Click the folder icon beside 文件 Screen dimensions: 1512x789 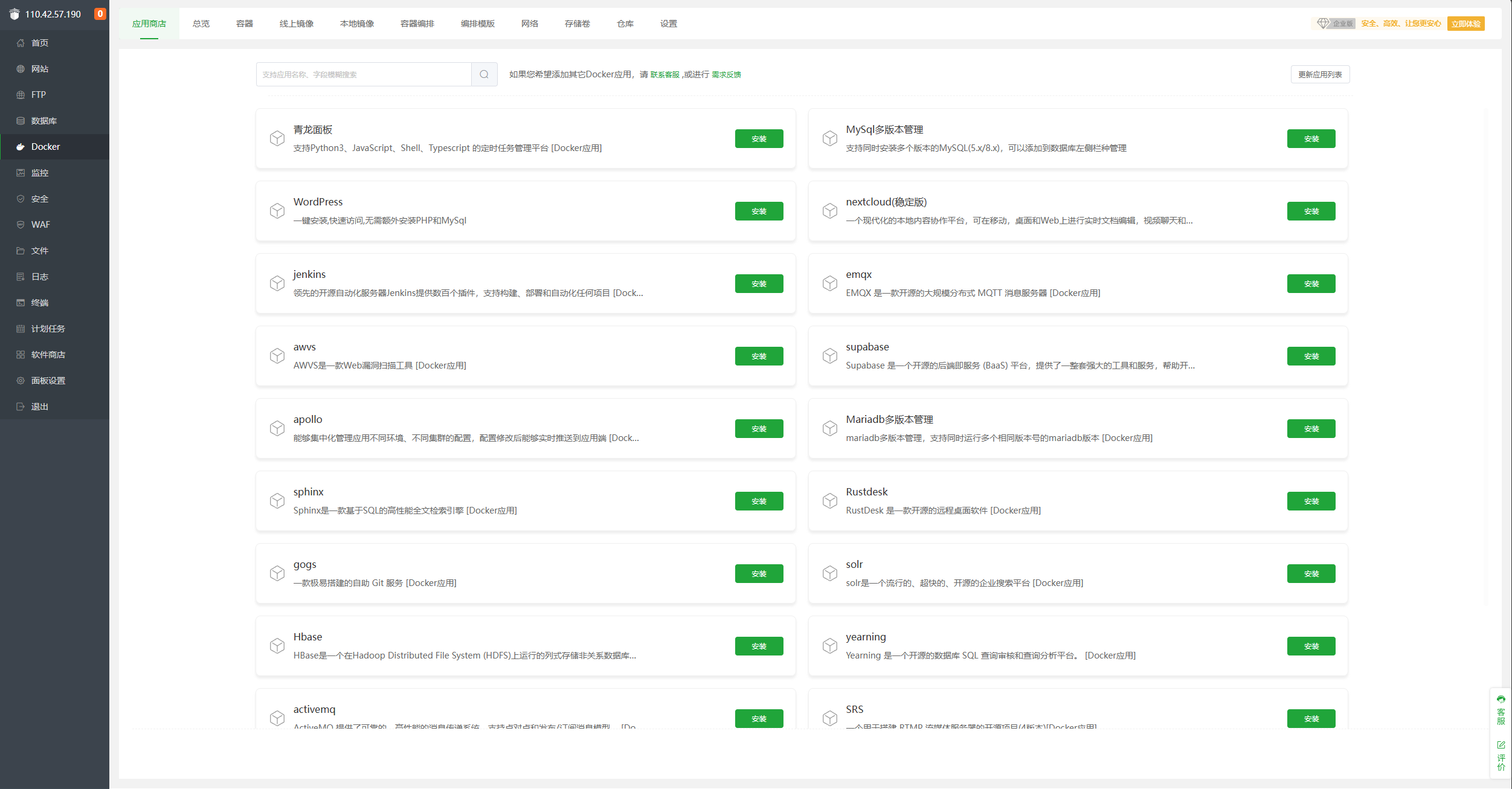pyautogui.click(x=21, y=251)
